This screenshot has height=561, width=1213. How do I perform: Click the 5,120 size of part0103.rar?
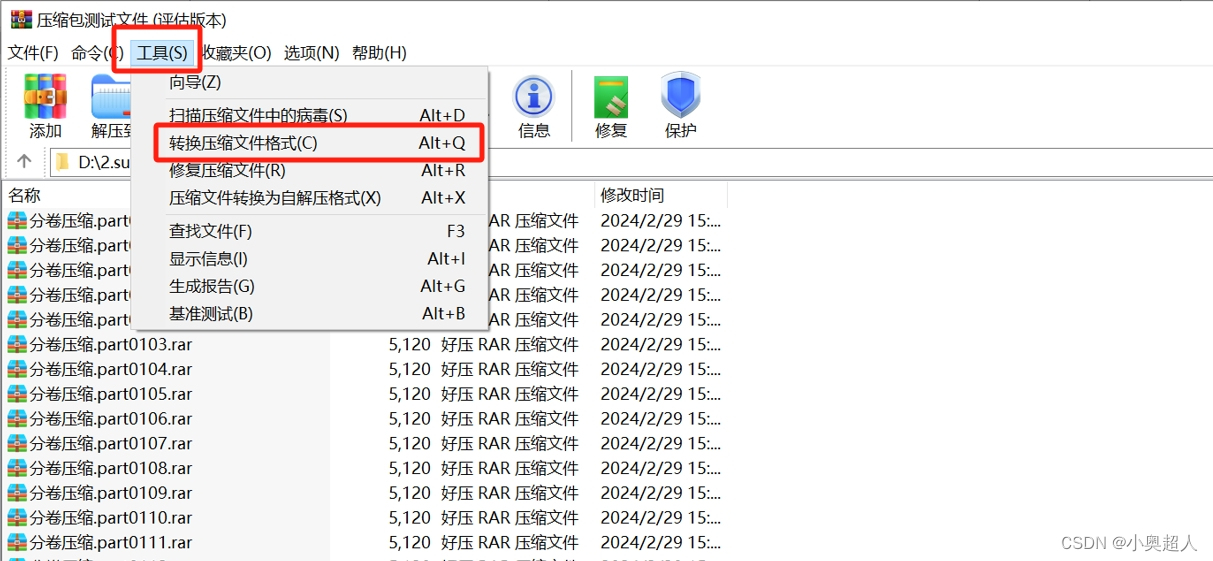[x=410, y=344]
